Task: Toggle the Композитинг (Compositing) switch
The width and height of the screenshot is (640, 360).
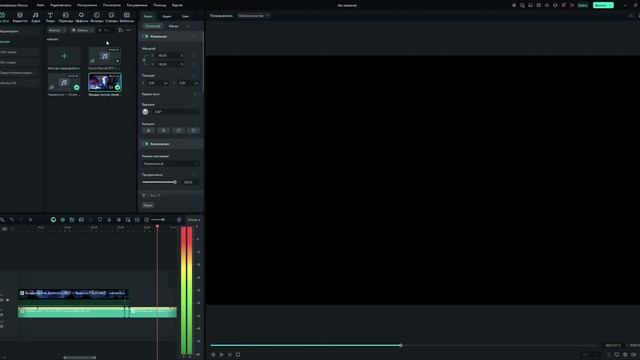Action: tap(145, 144)
